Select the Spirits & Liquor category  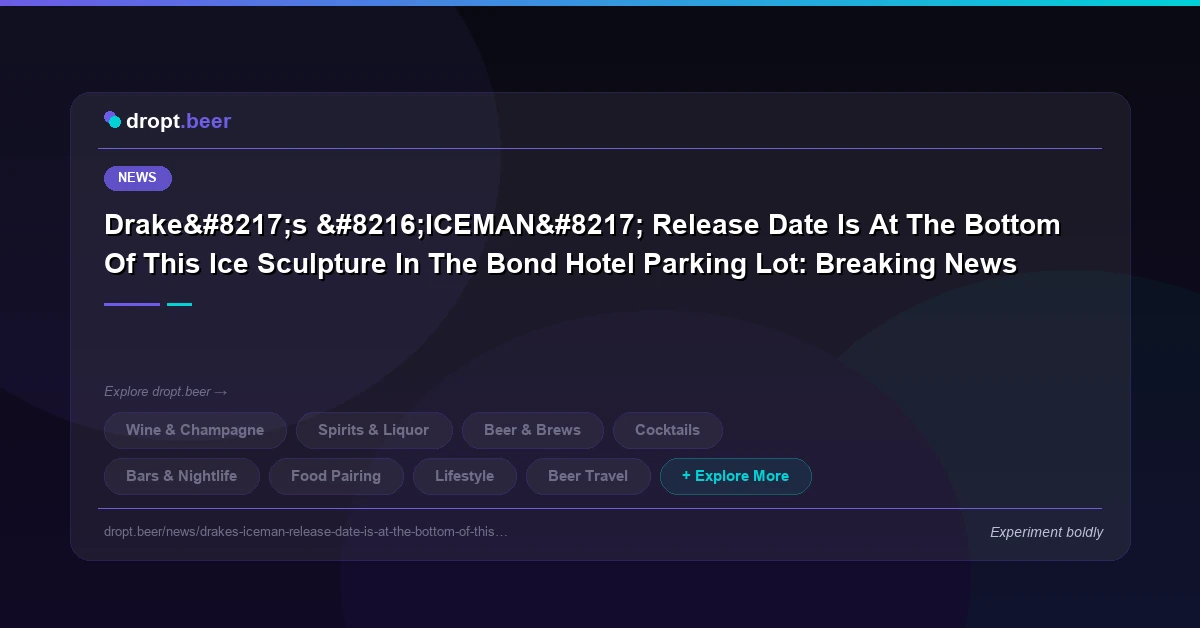tap(374, 430)
